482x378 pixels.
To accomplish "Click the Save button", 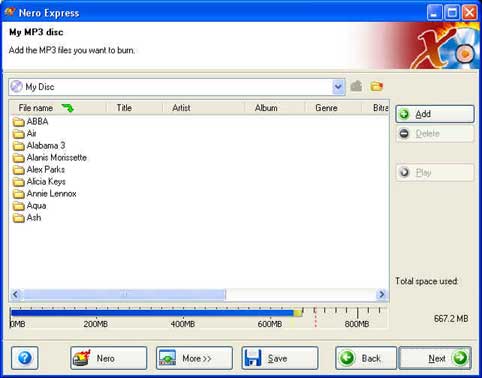I will 280,358.
